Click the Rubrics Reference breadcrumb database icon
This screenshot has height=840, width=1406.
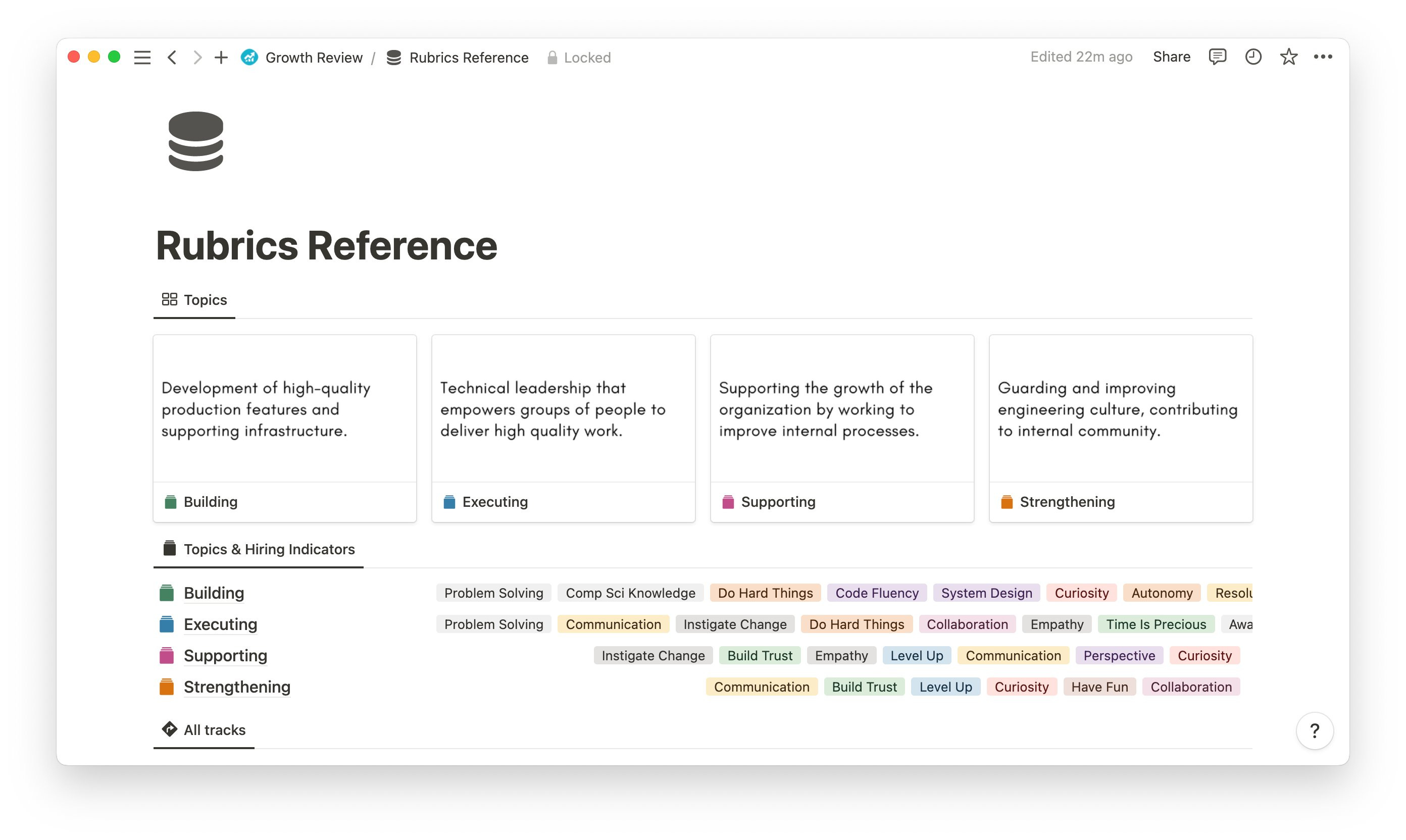pos(394,58)
